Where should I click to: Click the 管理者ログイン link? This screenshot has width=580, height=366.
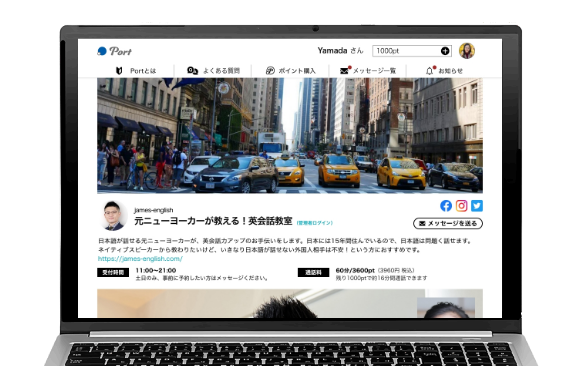click(x=315, y=223)
